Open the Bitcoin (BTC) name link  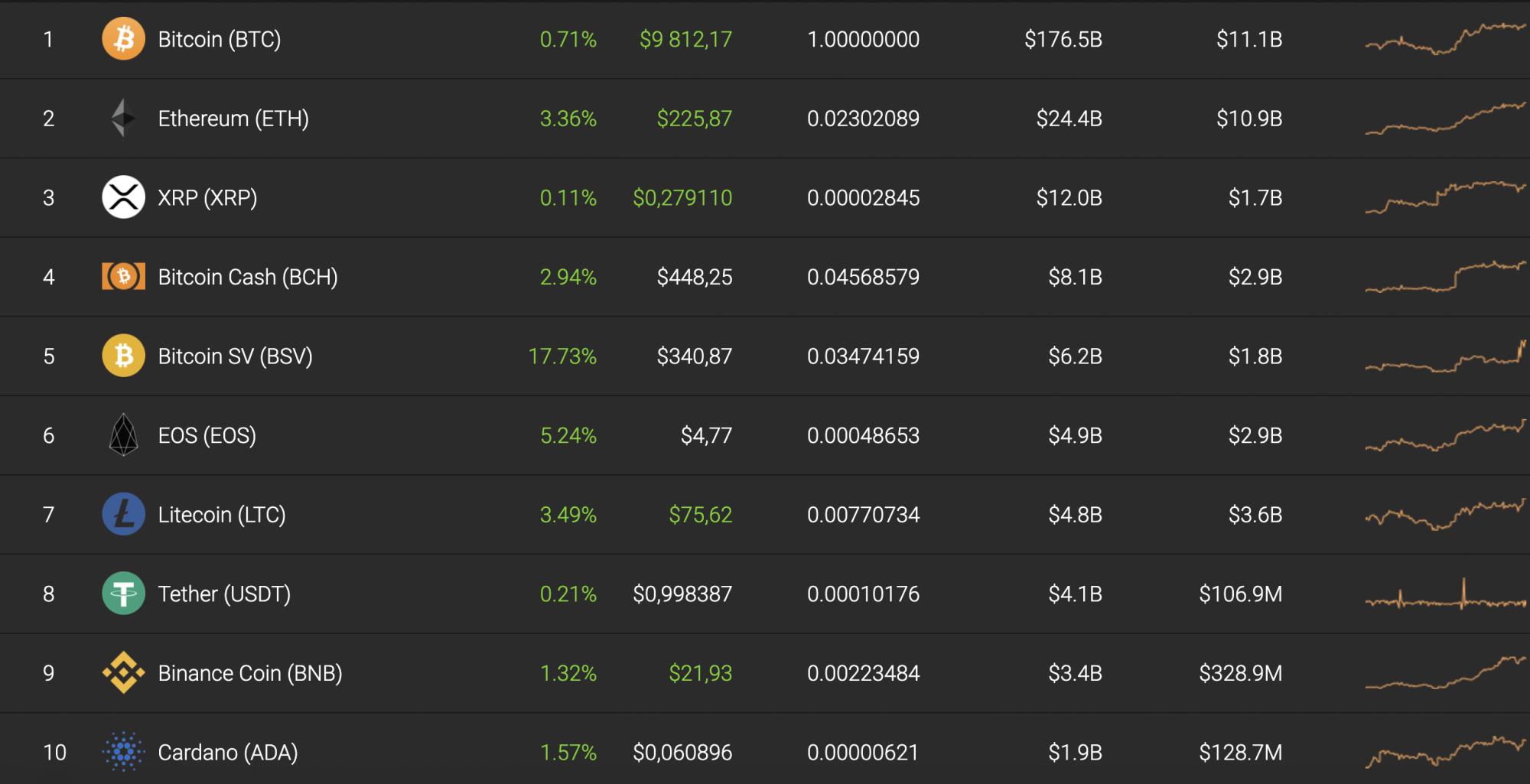220,39
